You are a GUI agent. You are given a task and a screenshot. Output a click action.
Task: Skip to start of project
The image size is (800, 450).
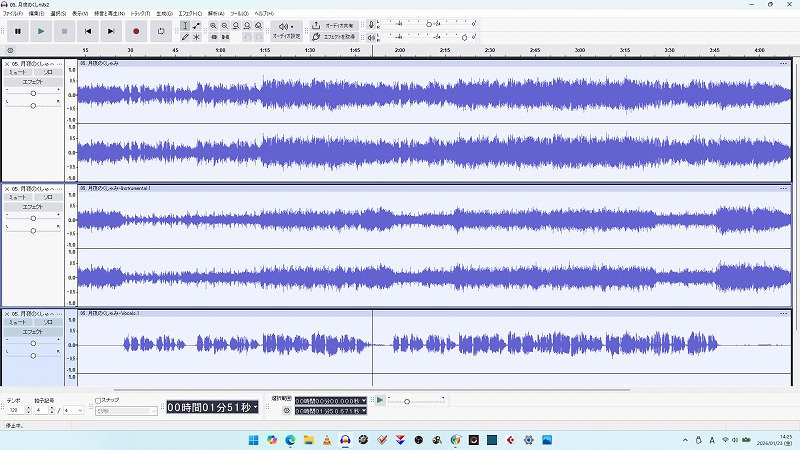[88, 31]
